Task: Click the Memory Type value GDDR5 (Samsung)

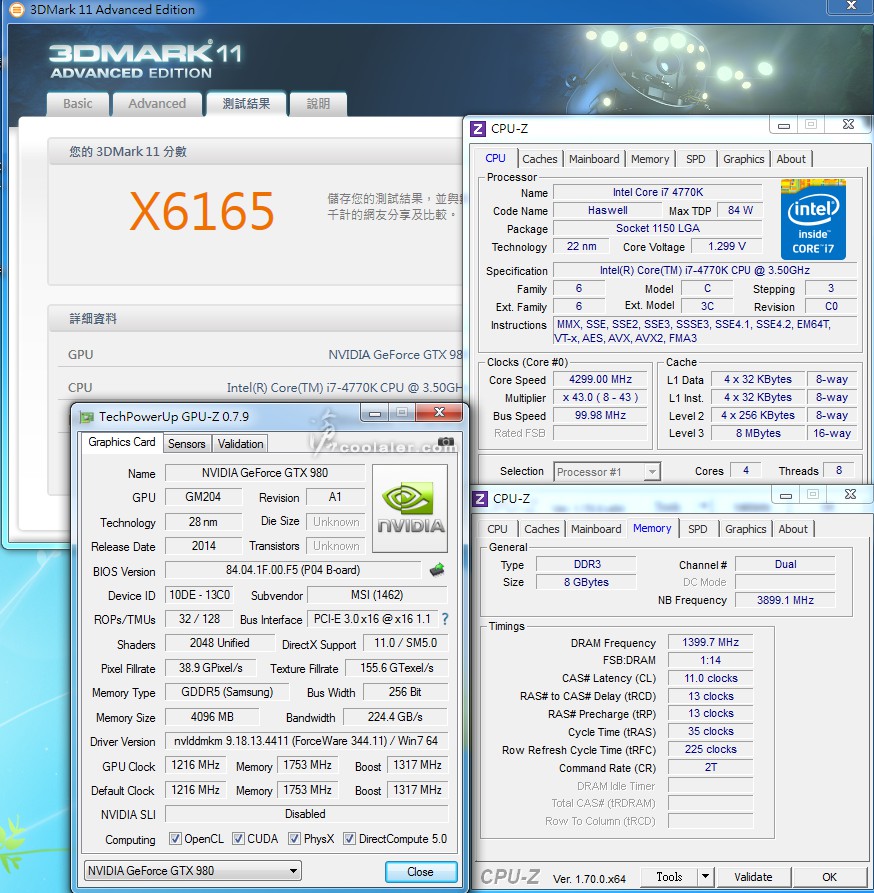Action: point(227,692)
